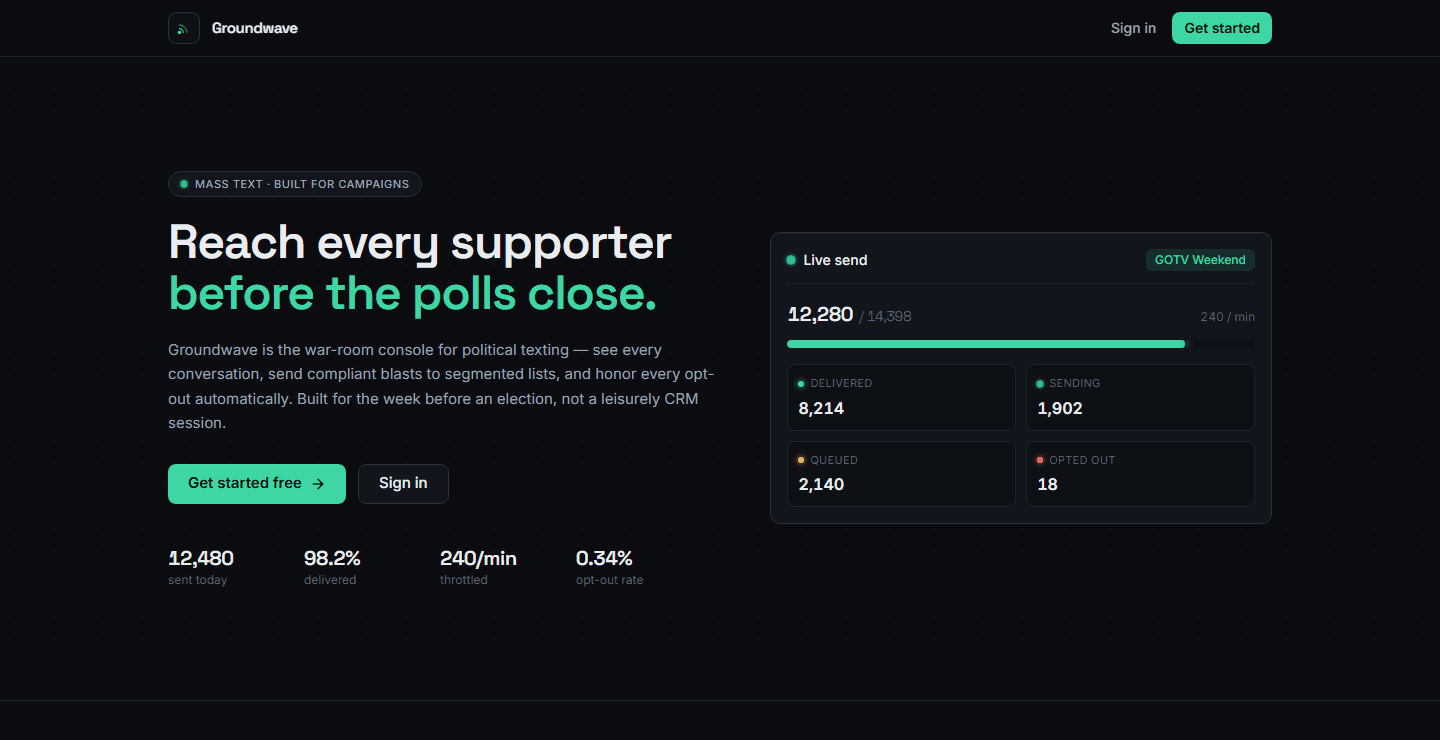Click the arrow icon in Get started free
The width and height of the screenshot is (1440, 740).
[318, 484]
